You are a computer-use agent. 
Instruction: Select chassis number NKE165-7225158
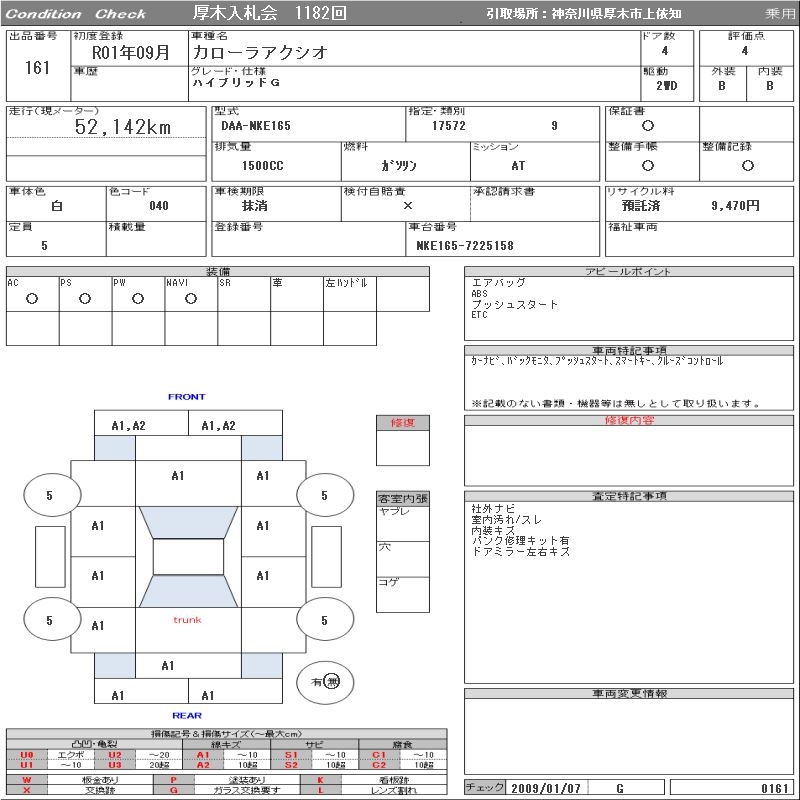[x=465, y=245]
